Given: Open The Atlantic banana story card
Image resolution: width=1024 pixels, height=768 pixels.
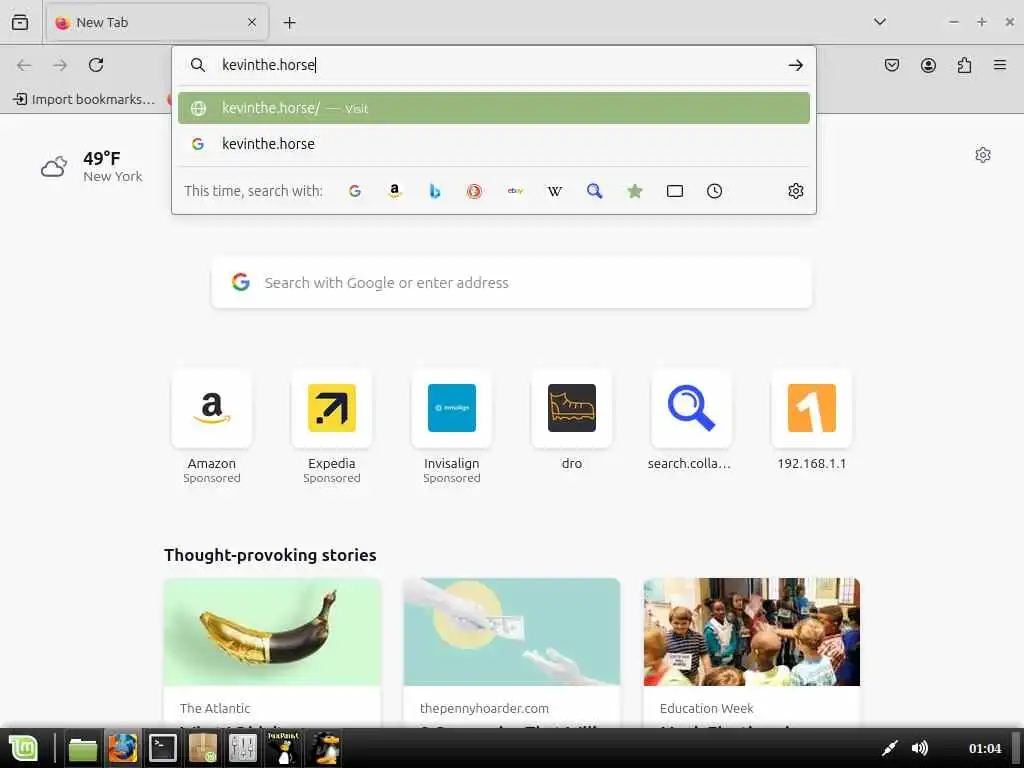Looking at the screenshot, I should click(x=272, y=652).
